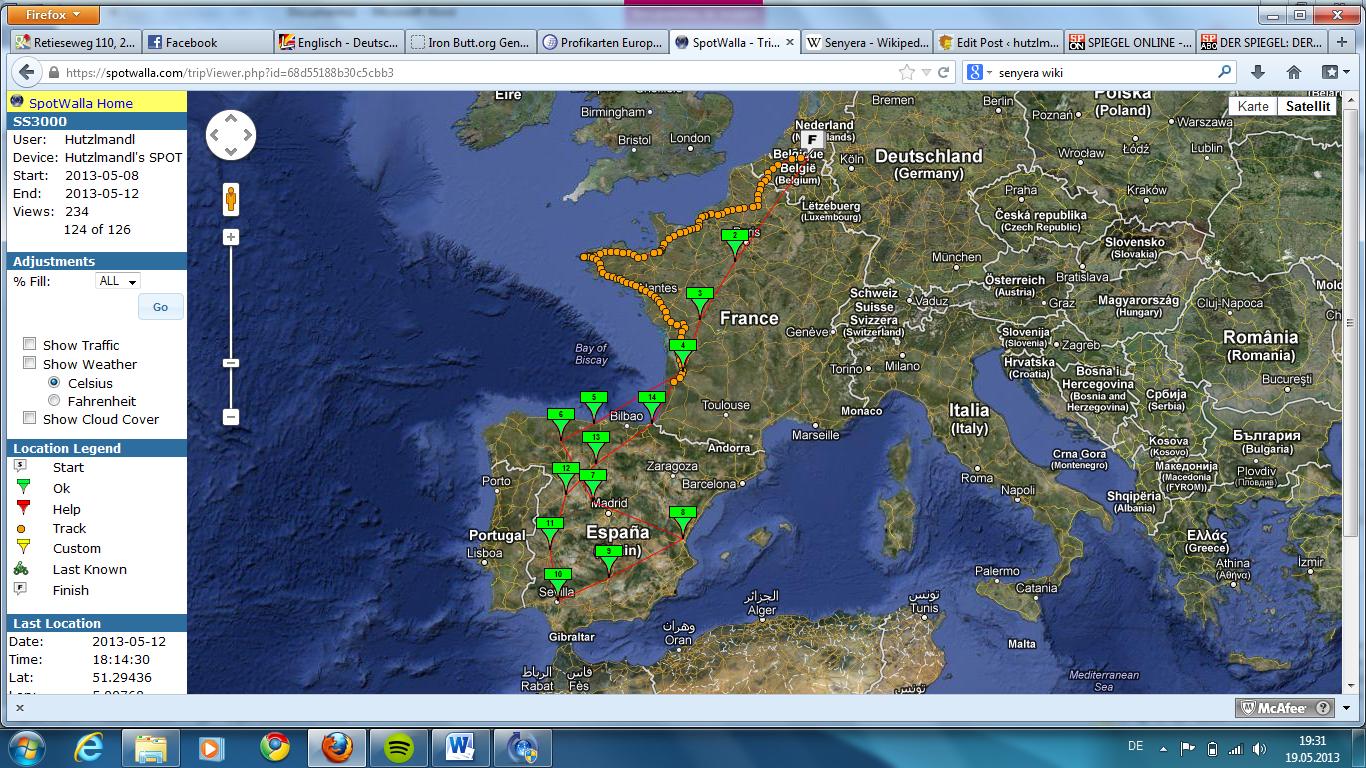Open the search engine selector dropdown
This screenshot has height=768, width=1366.
tap(979, 72)
